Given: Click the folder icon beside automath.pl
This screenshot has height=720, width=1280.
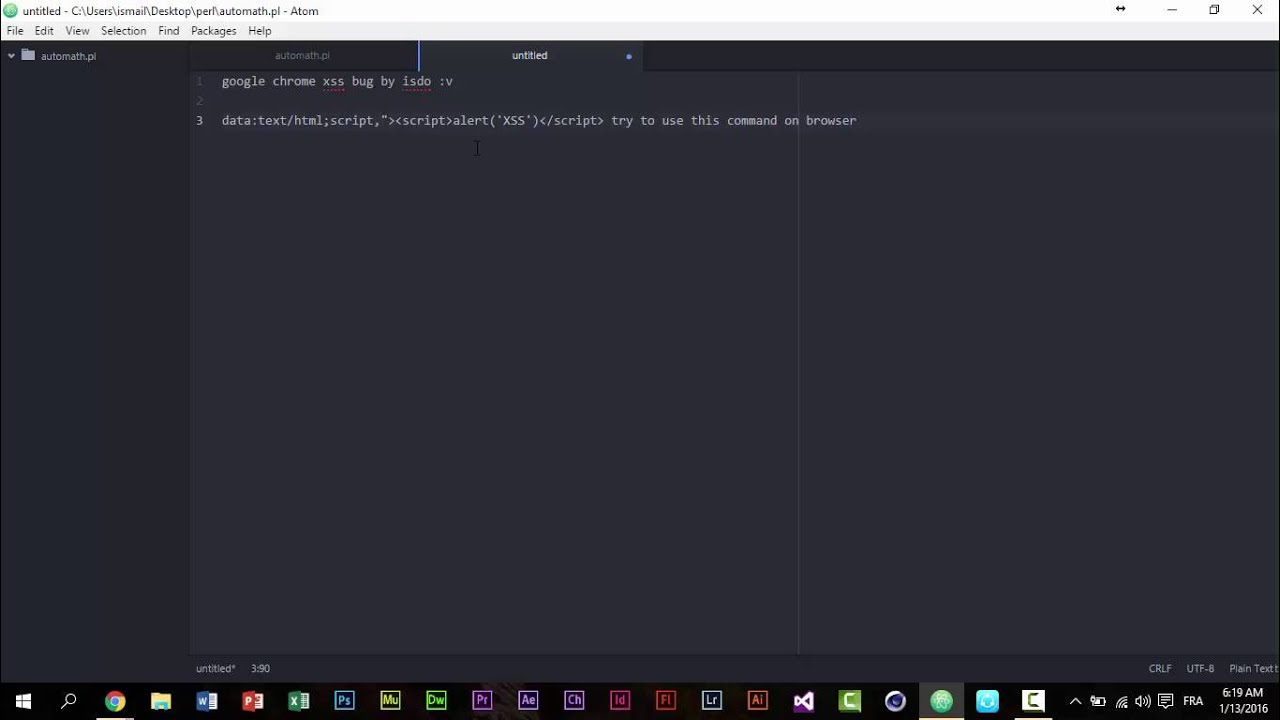Looking at the screenshot, I should coord(28,56).
